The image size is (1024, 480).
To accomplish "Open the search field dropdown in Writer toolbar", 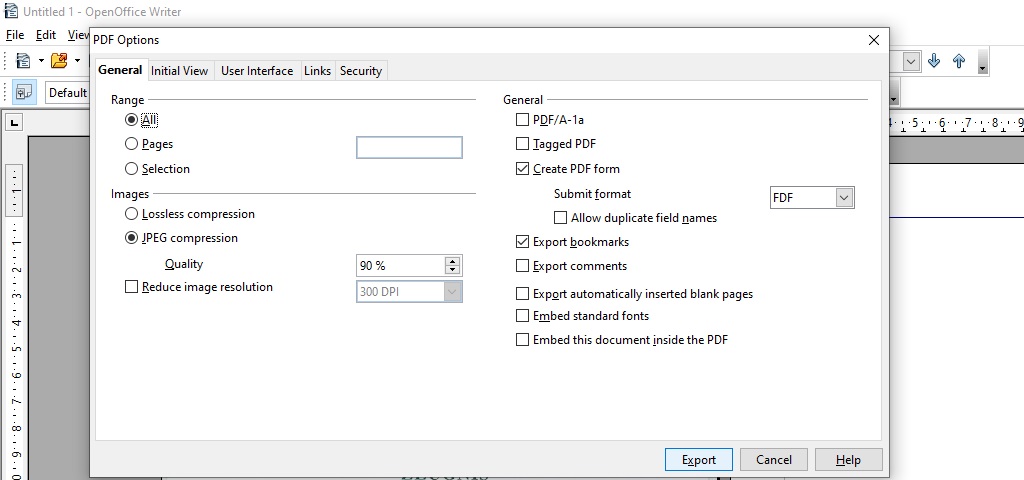I will pos(912,61).
